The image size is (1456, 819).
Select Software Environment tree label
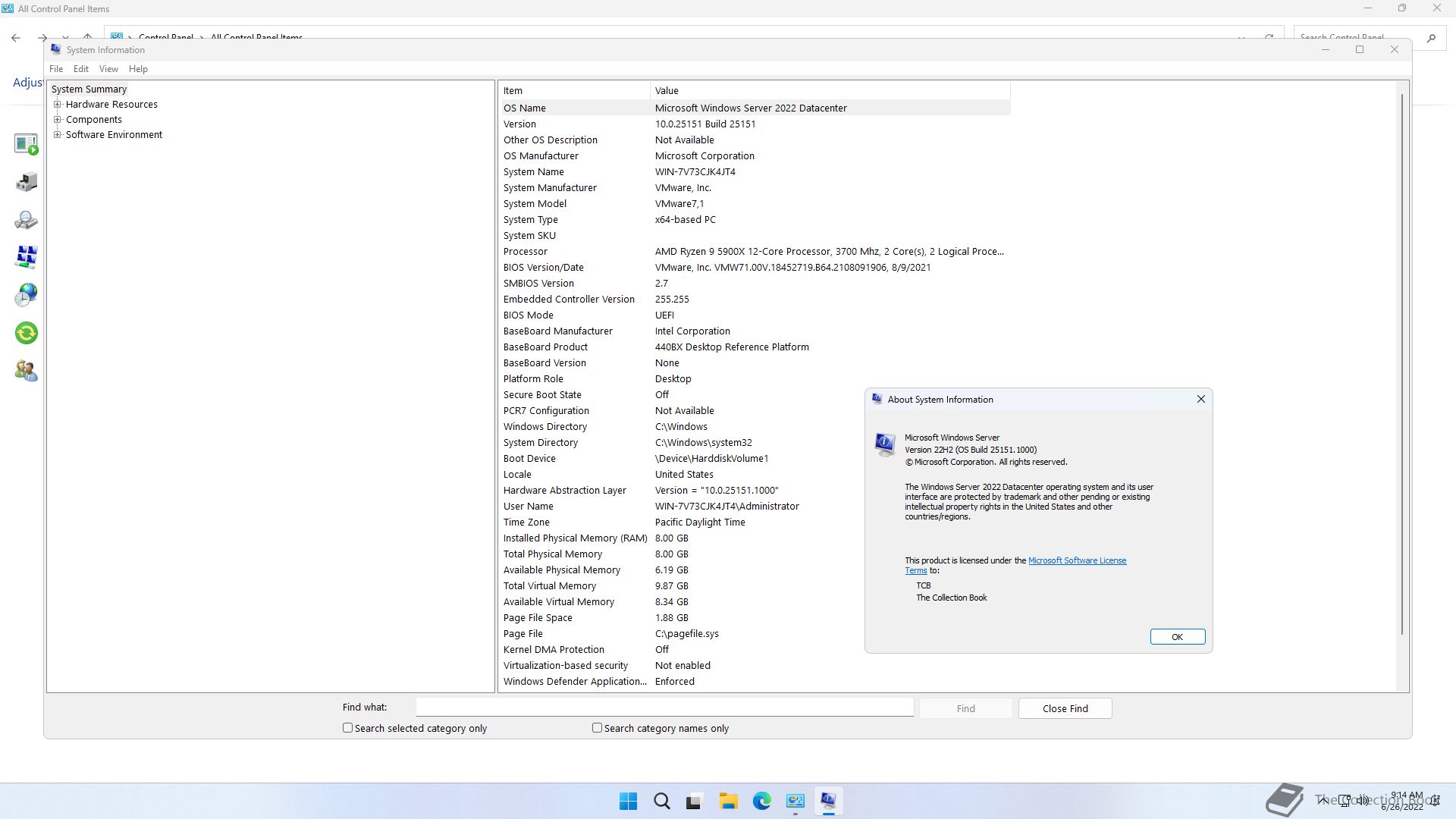[114, 134]
